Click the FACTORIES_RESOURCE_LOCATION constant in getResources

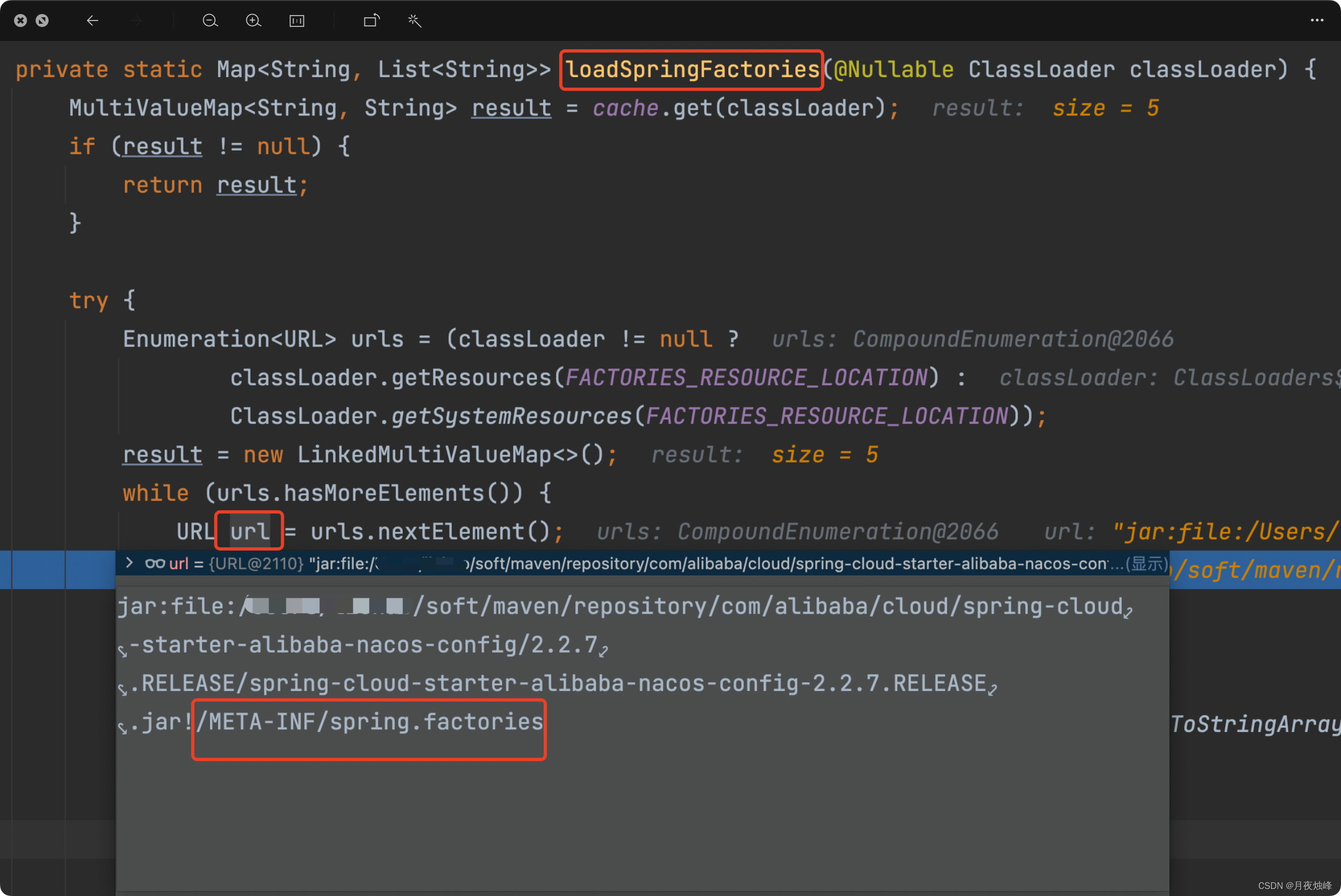(x=746, y=378)
